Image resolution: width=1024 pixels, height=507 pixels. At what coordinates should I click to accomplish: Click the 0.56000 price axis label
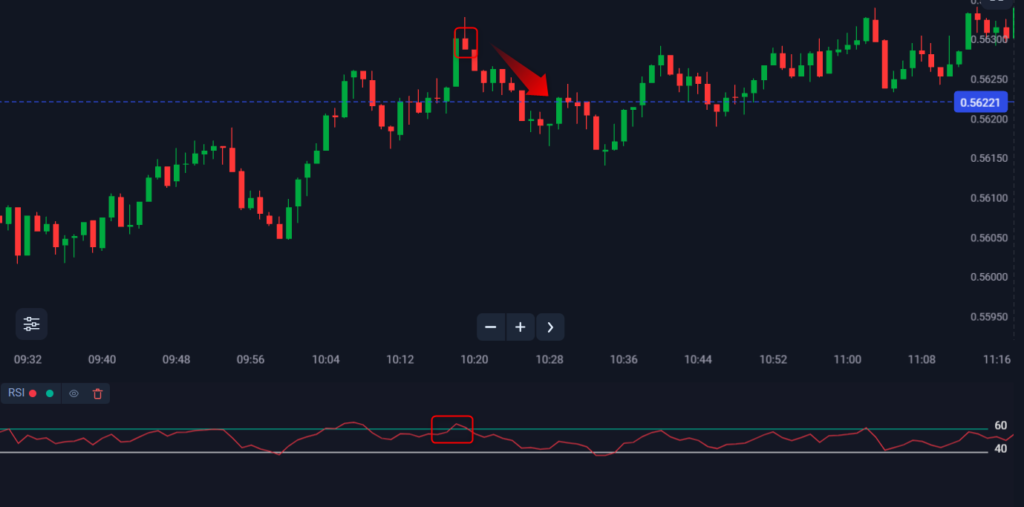[989, 277]
